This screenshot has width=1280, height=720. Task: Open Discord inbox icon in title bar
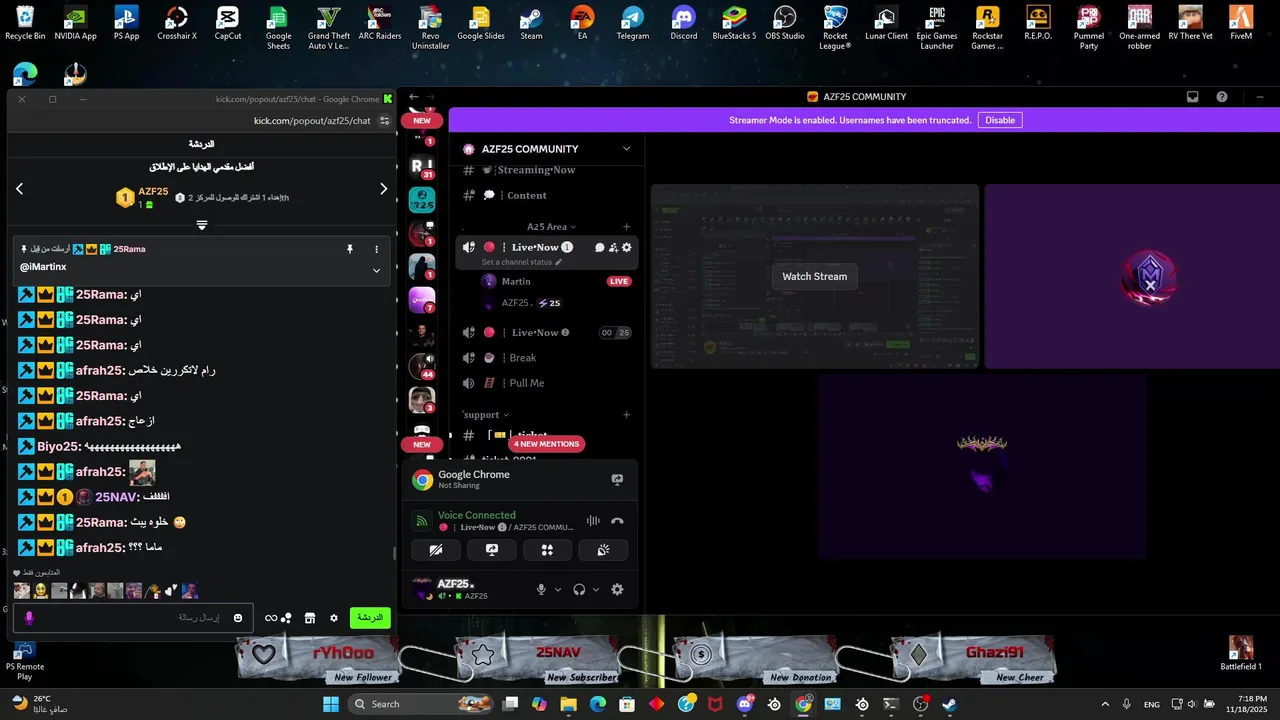1192,97
